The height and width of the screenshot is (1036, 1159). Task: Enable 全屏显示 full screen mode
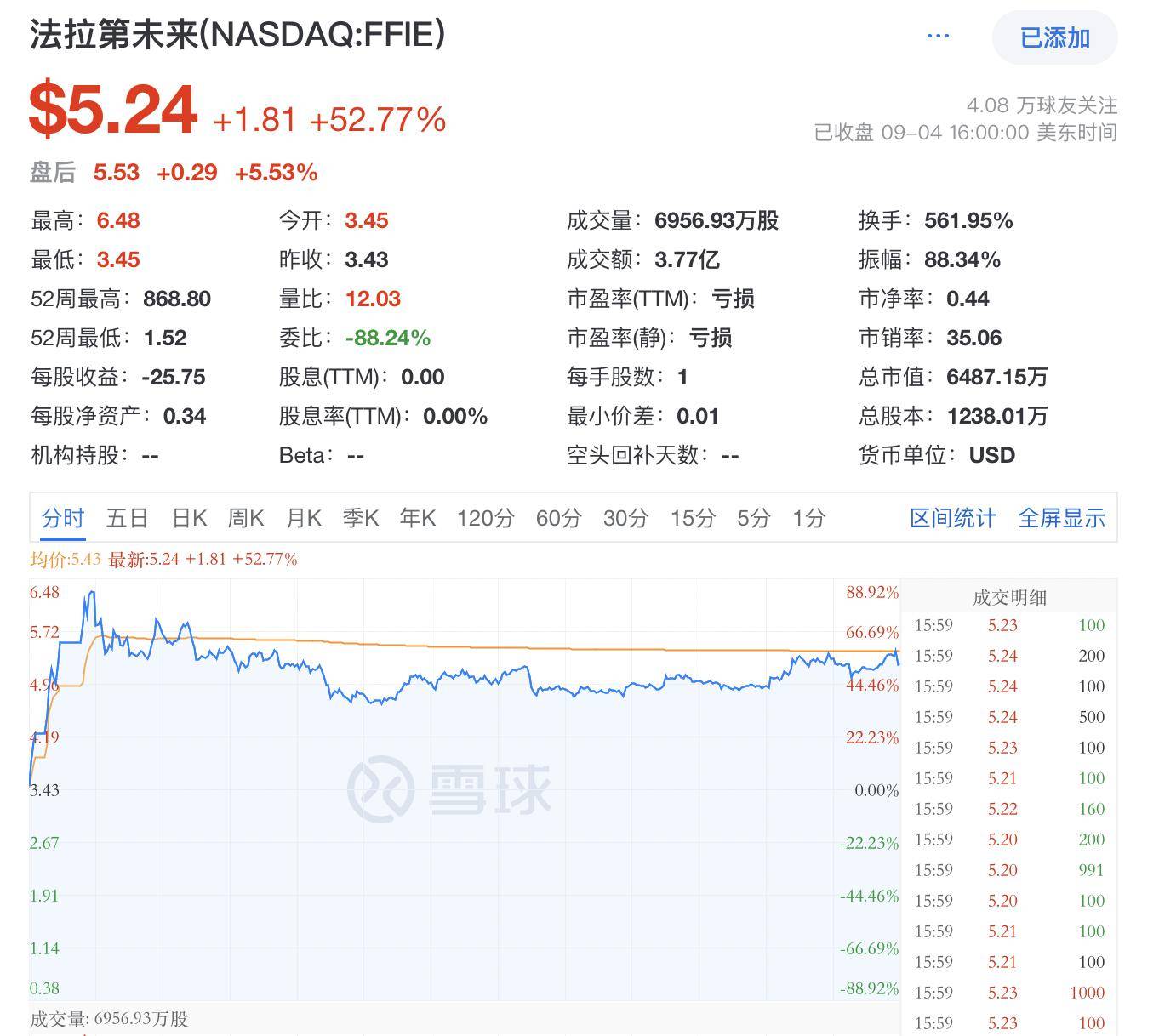coord(1061,518)
